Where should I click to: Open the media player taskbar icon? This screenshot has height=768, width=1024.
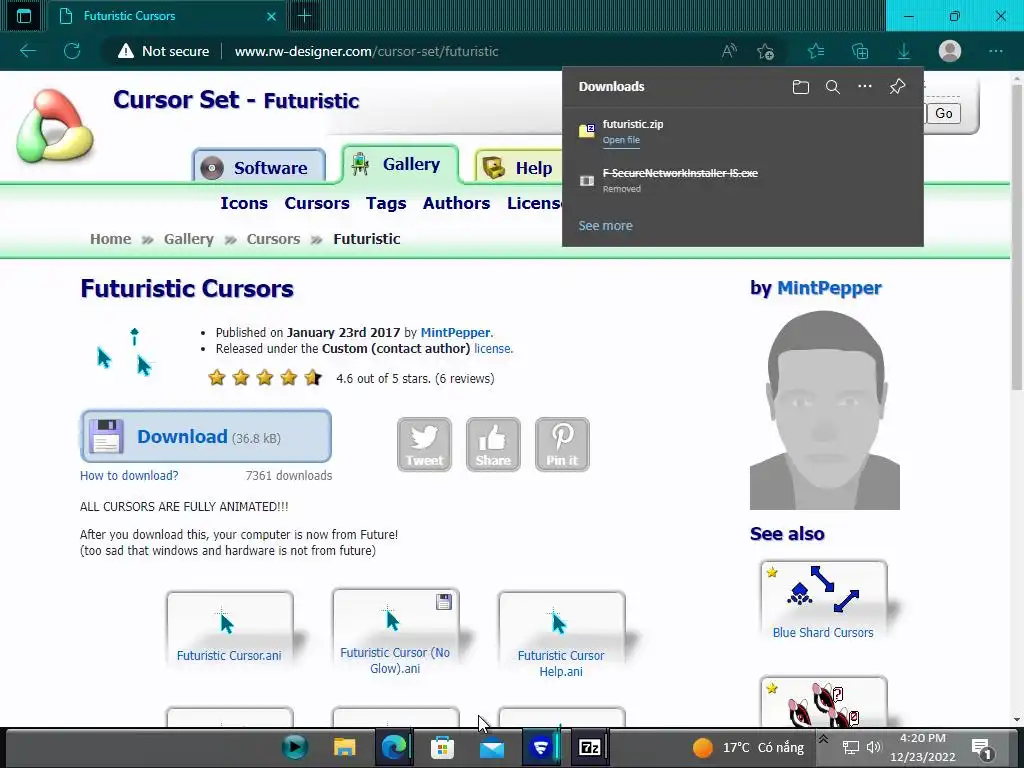(295, 747)
